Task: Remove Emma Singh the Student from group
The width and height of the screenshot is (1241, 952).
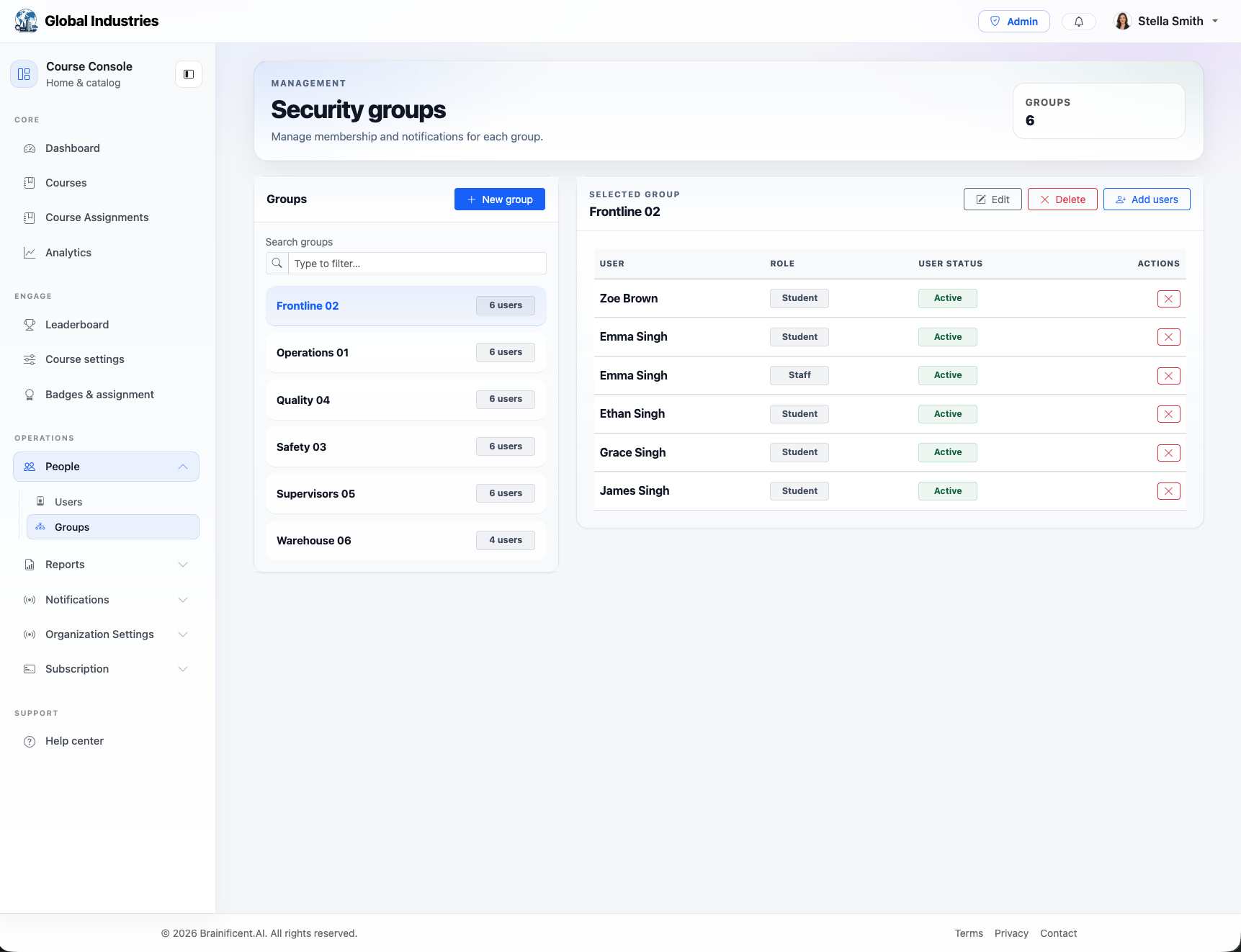Action: click(x=1168, y=337)
